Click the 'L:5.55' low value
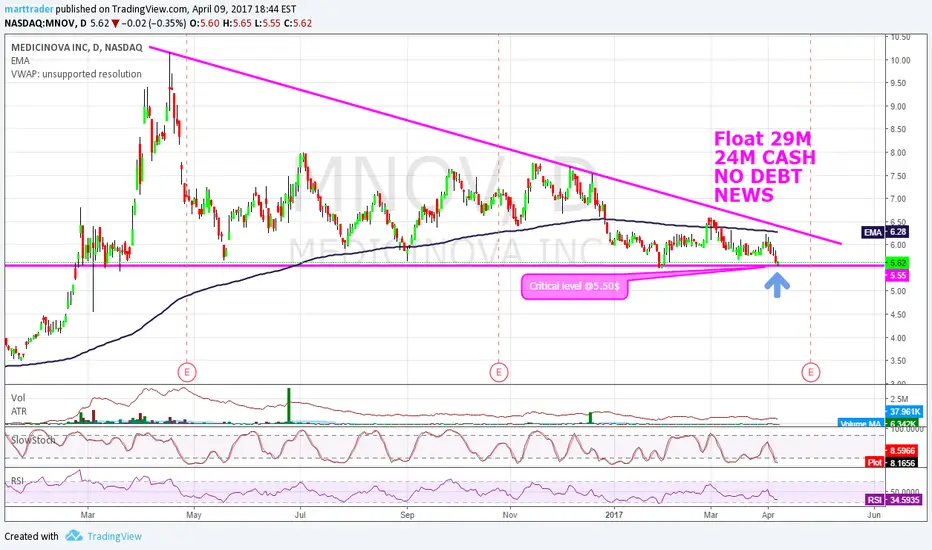The image size is (932, 550). point(268,23)
